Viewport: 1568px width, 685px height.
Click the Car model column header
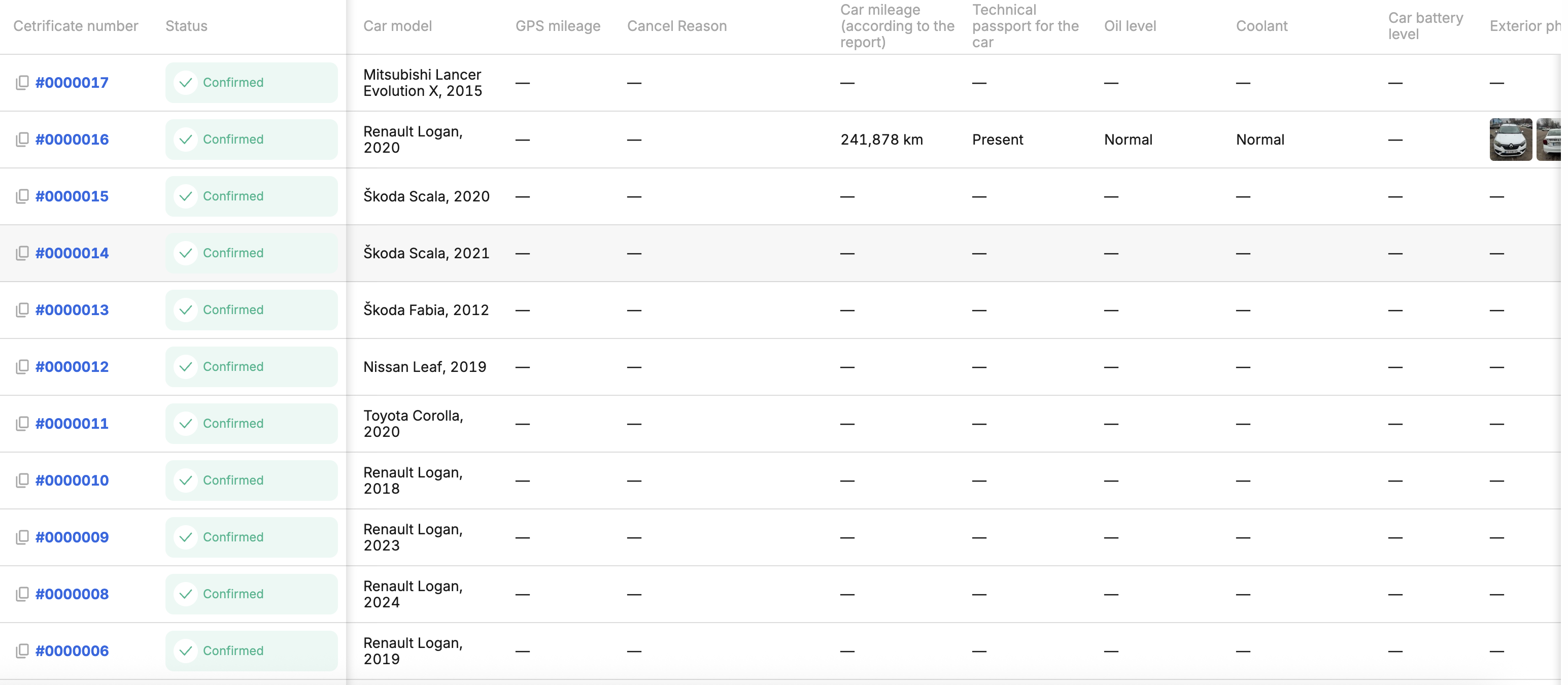point(397,26)
